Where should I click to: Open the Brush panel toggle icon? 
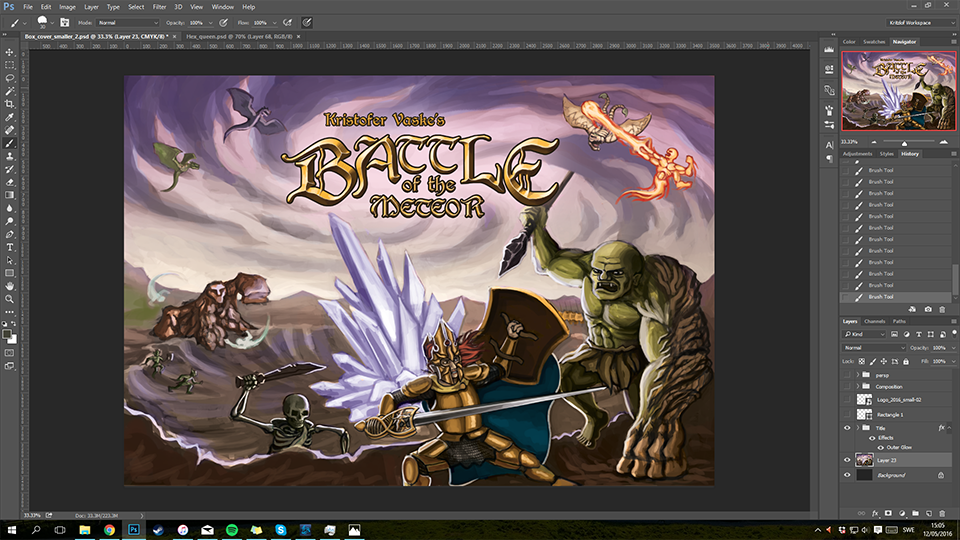coord(65,23)
